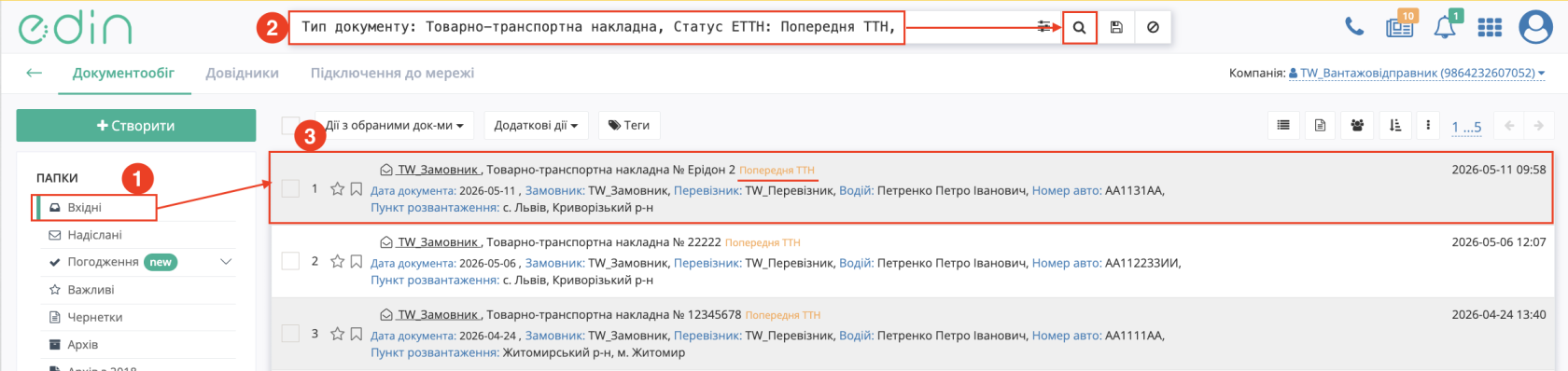
Task: Switch to the Документообіг tab
Action: (123, 73)
